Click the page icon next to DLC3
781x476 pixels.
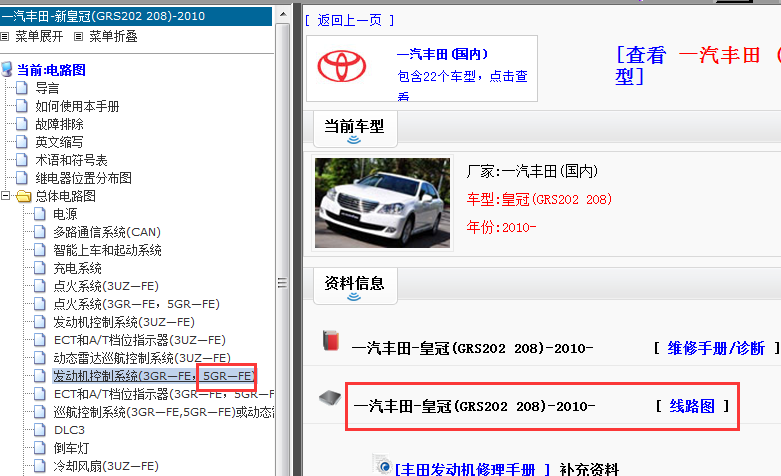point(39,430)
